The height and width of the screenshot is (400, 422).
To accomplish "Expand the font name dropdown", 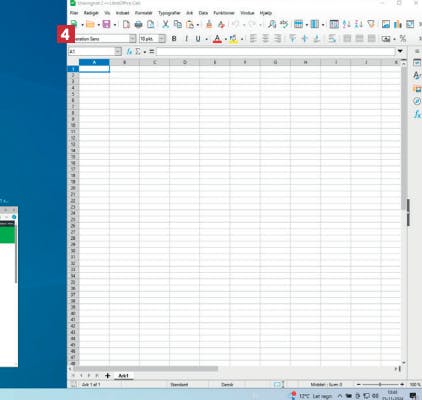I will pos(132,39).
